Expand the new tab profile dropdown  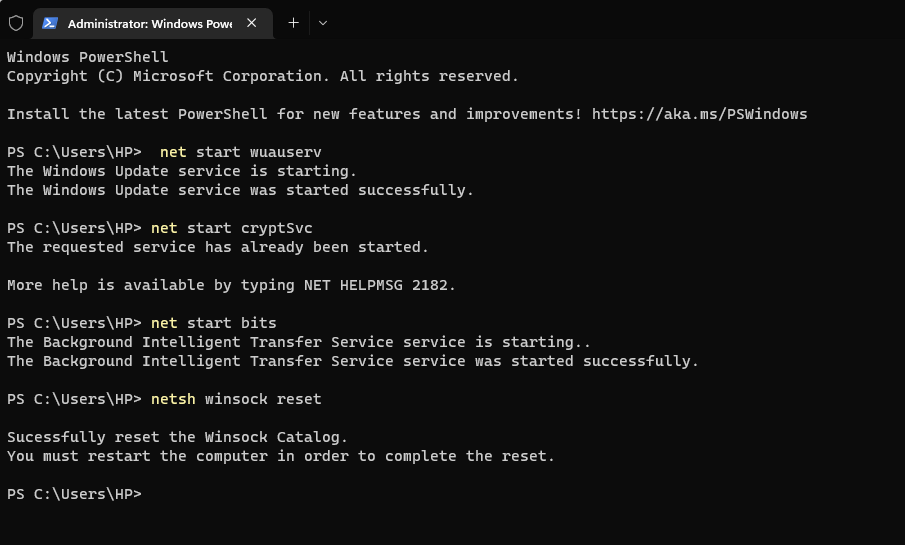[x=322, y=22]
